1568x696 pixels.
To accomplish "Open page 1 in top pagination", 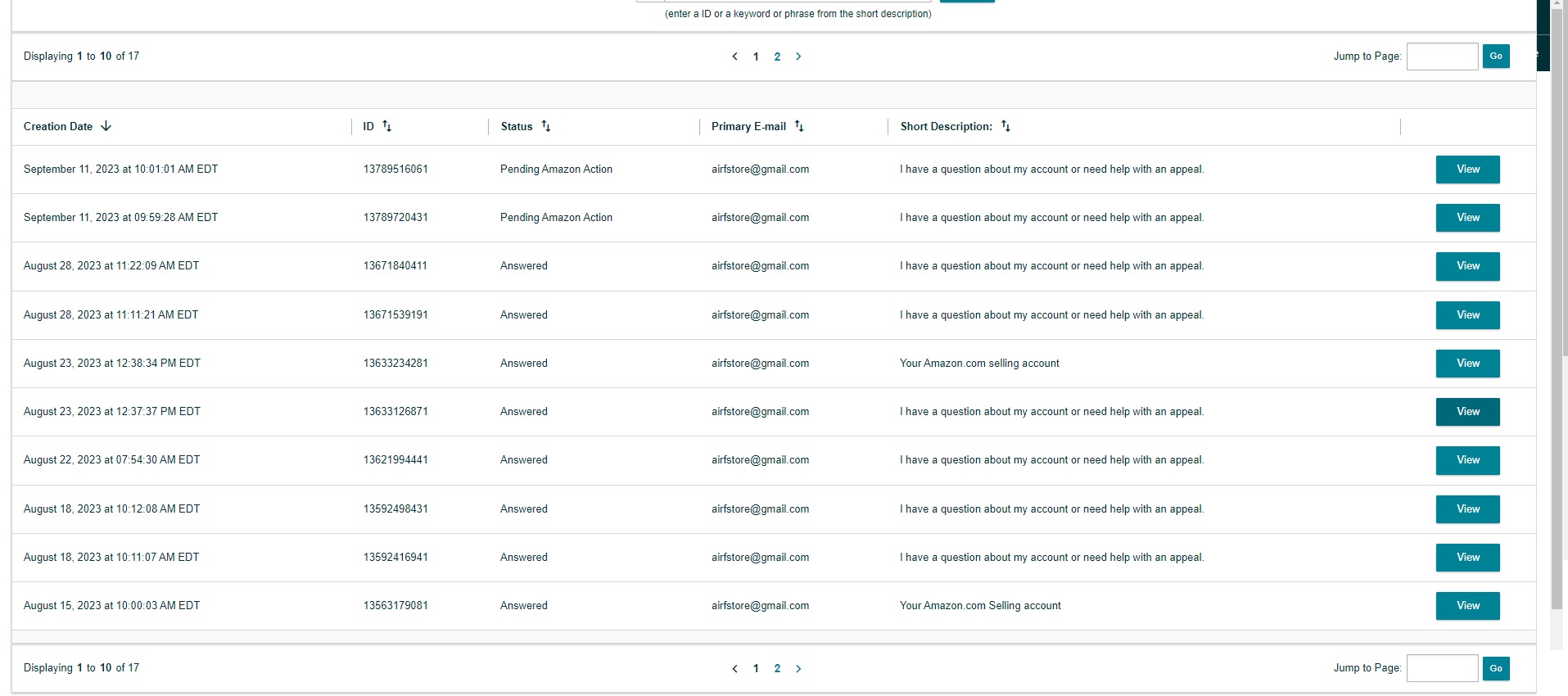I will click(756, 56).
